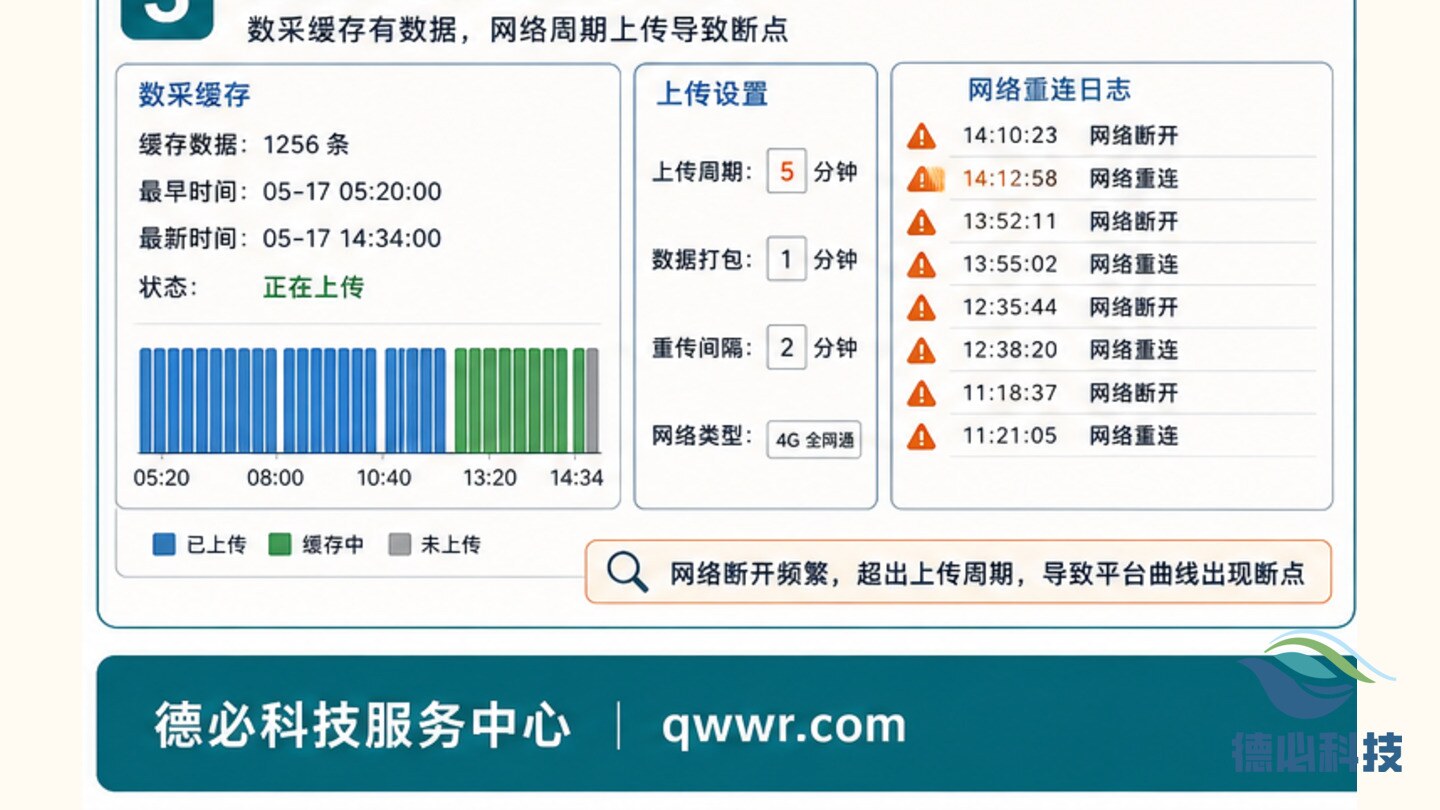1440x810 pixels.
Task: Click the blue 已上传 legend swatch
Action: (x=164, y=545)
